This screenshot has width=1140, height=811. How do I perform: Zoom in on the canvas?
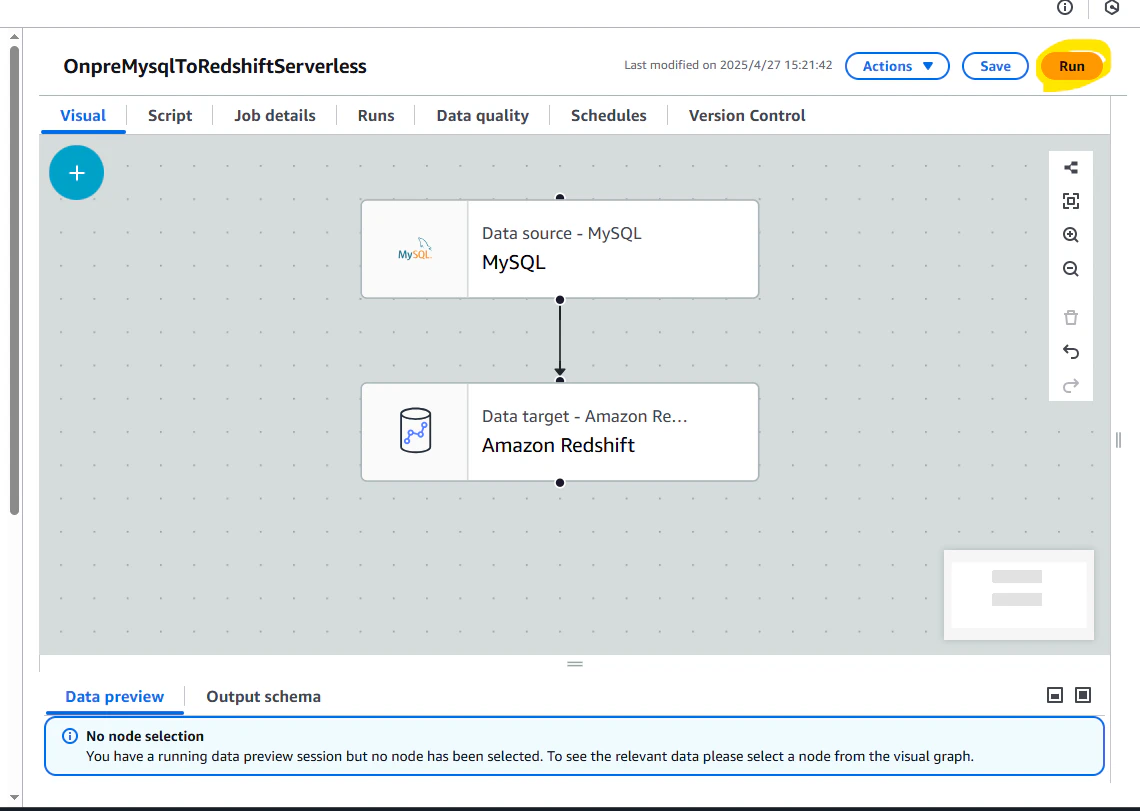[1071, 235]
